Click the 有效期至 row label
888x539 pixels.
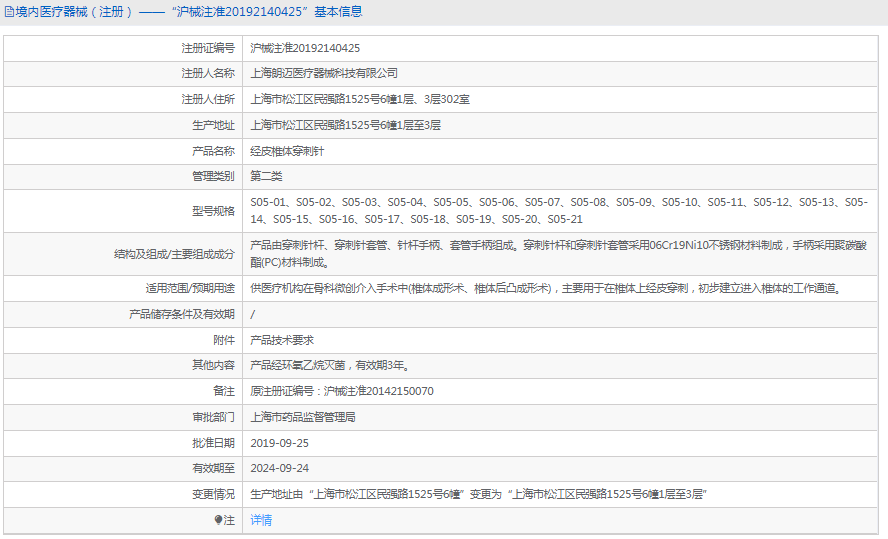(x=214, y=468)
